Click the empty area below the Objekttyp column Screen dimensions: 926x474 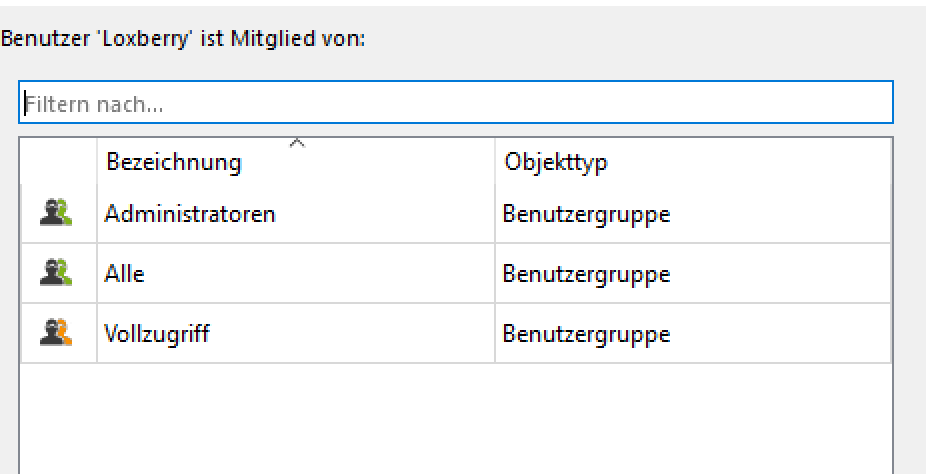(x=693, y=418)
